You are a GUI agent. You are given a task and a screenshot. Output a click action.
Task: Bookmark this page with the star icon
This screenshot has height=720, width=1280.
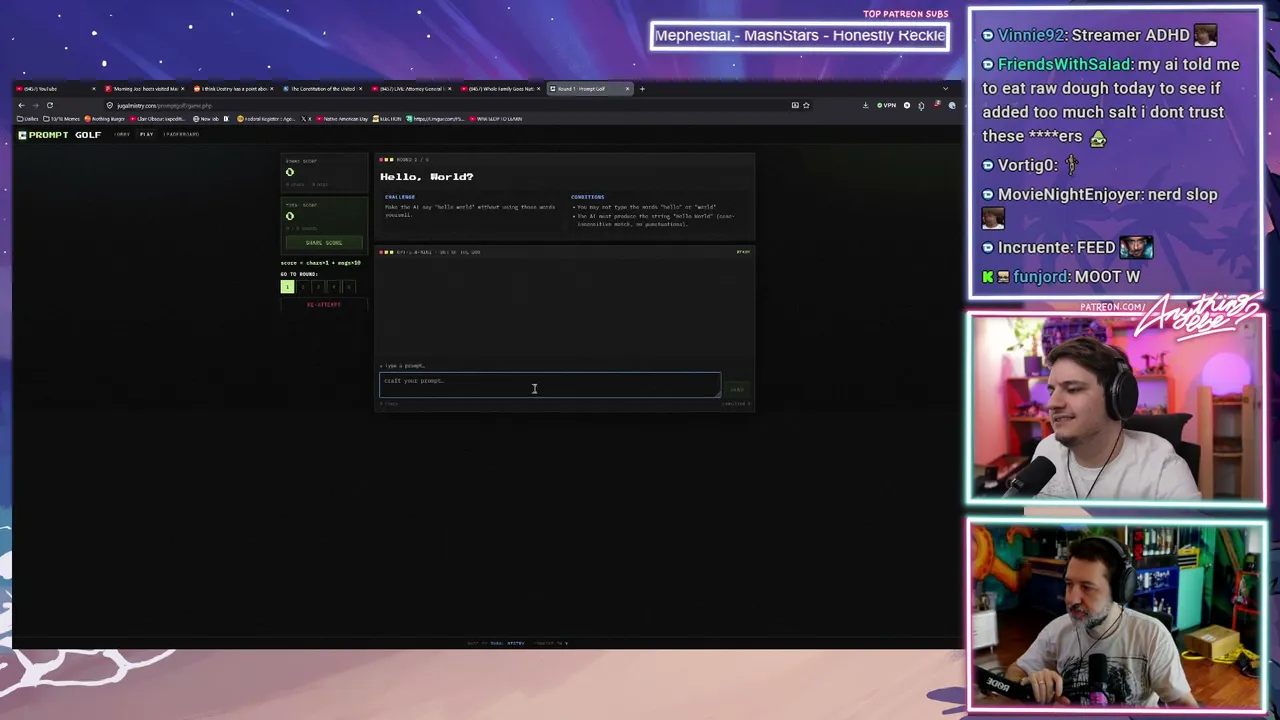[x=806, y=105]
